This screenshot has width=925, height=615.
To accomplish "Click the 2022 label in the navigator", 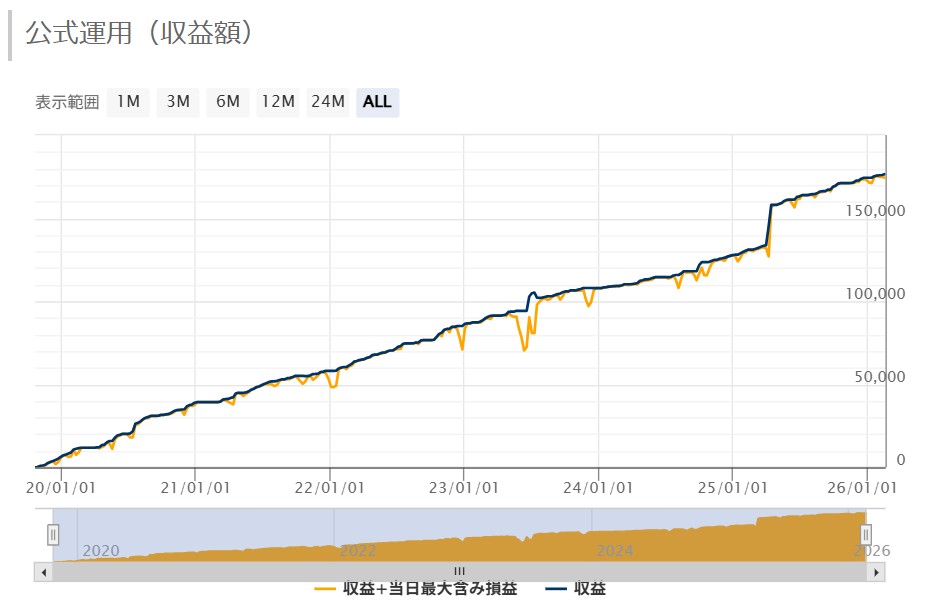I will (358, 551).
